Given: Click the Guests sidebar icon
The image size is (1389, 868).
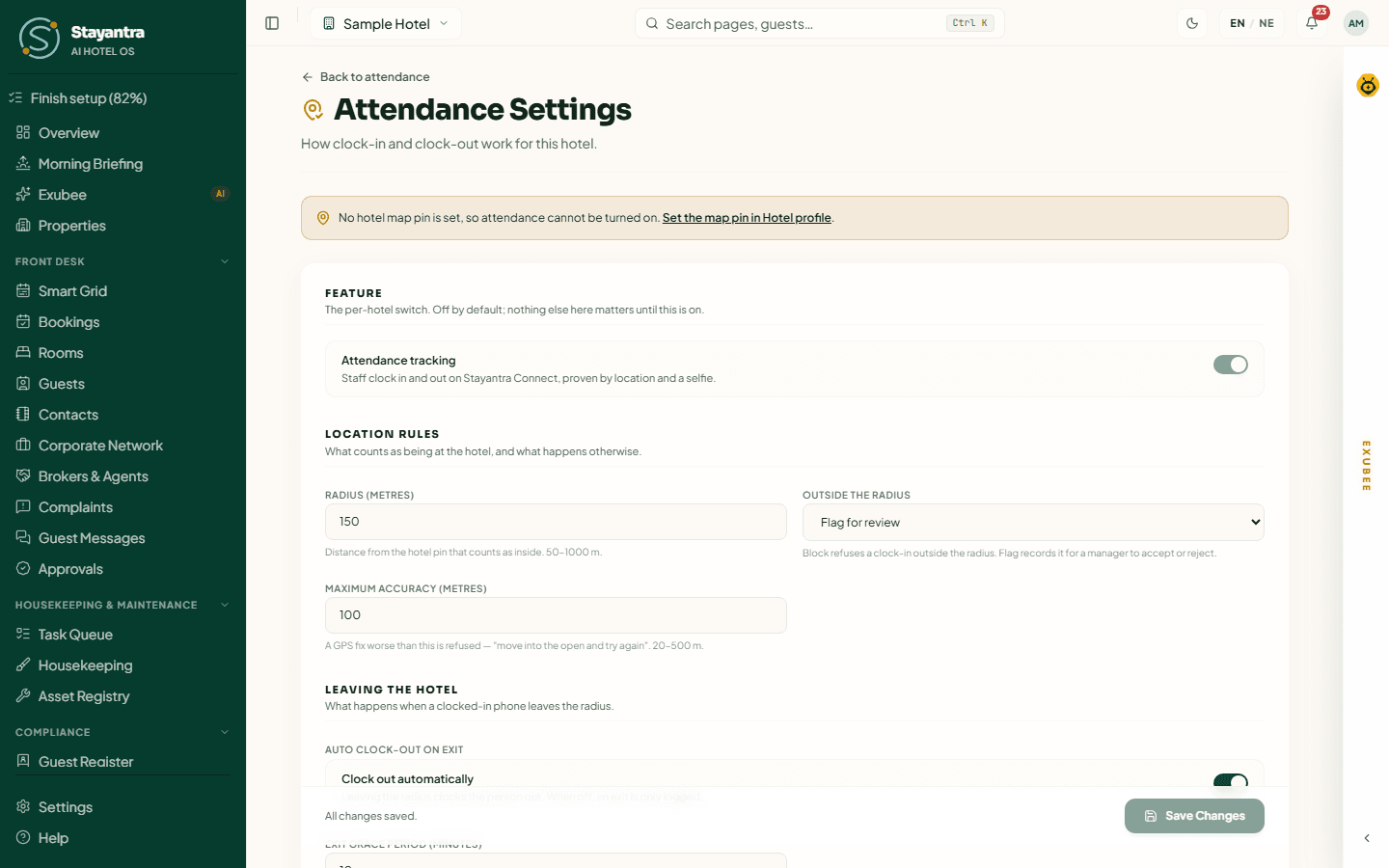Looking at the screenshot, I should 23,383.
